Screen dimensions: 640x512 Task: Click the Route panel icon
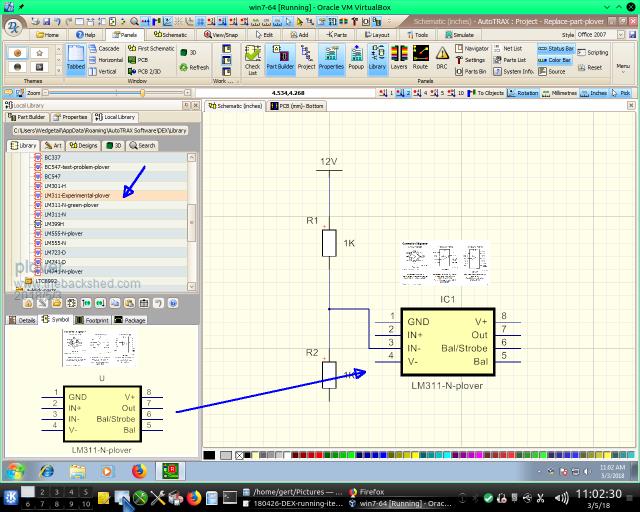[x=421, y=58]
